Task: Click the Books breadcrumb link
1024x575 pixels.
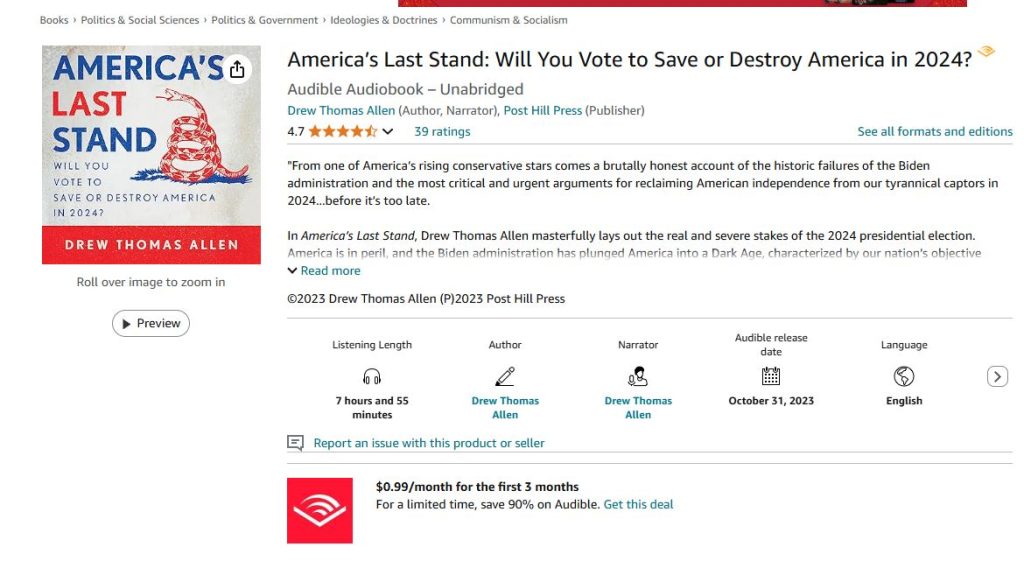Action: [x=54, y=20]
